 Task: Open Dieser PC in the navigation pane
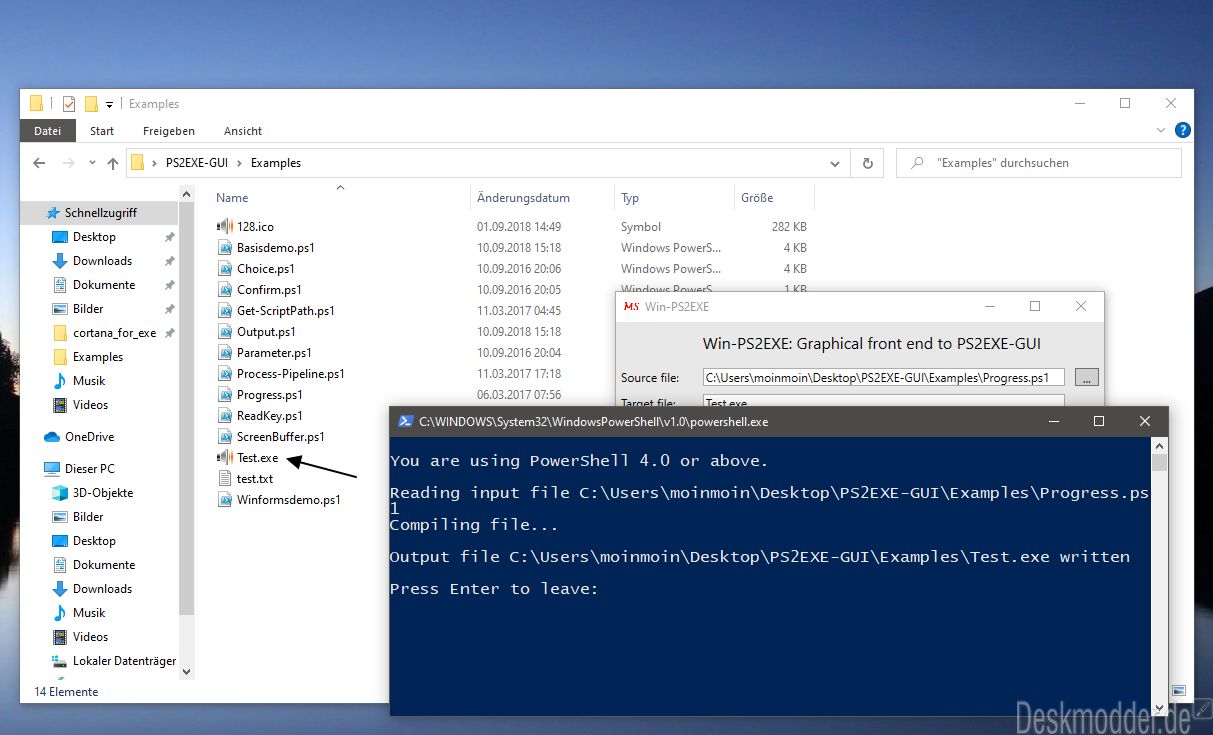tap(89, 469)
